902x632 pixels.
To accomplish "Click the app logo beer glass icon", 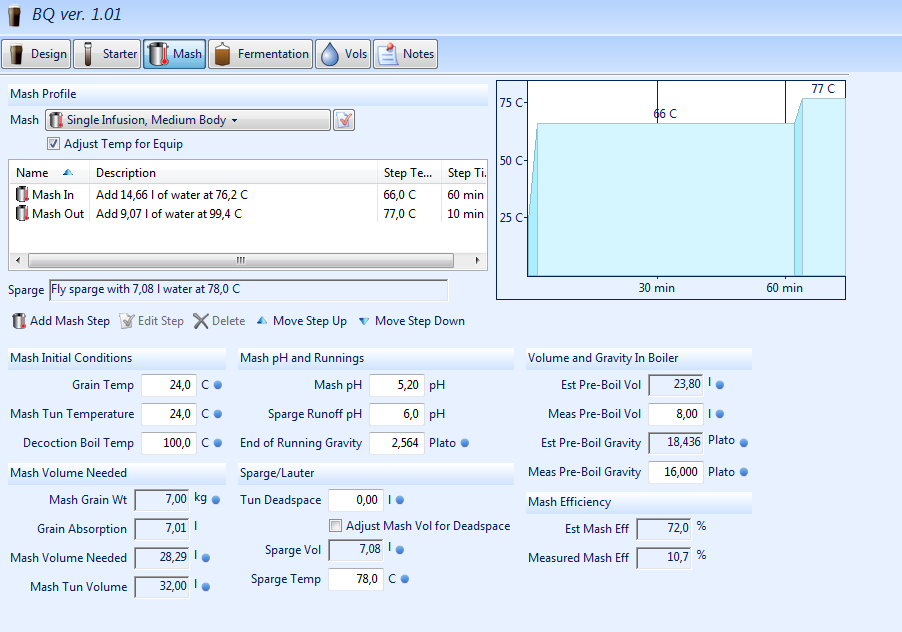I will click(14, 14).
